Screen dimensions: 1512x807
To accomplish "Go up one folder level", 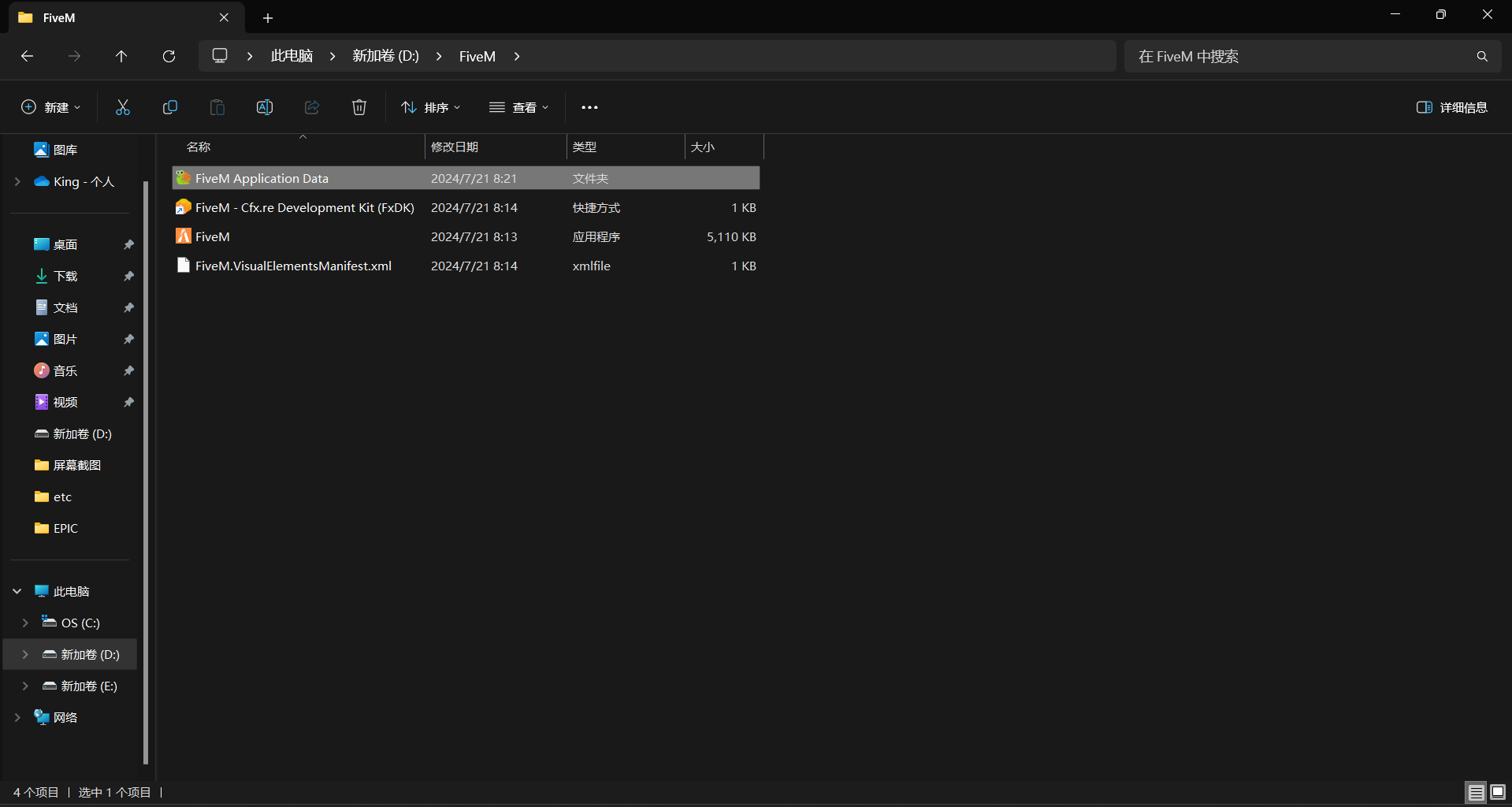I will pyautogui.click(x=121, y=56).
